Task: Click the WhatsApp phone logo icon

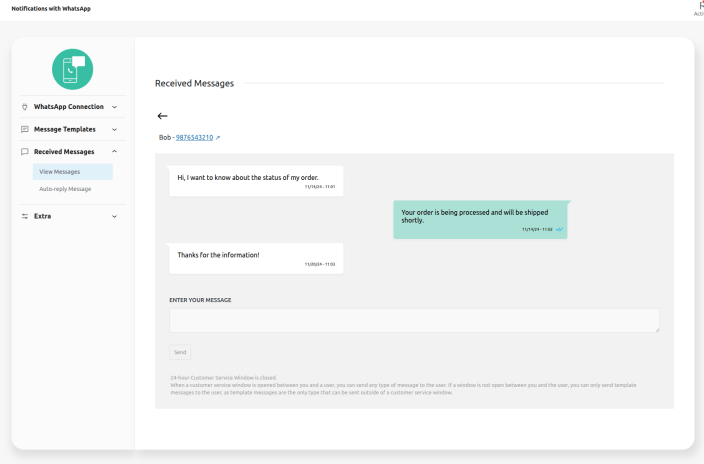Action: (72, 69)
